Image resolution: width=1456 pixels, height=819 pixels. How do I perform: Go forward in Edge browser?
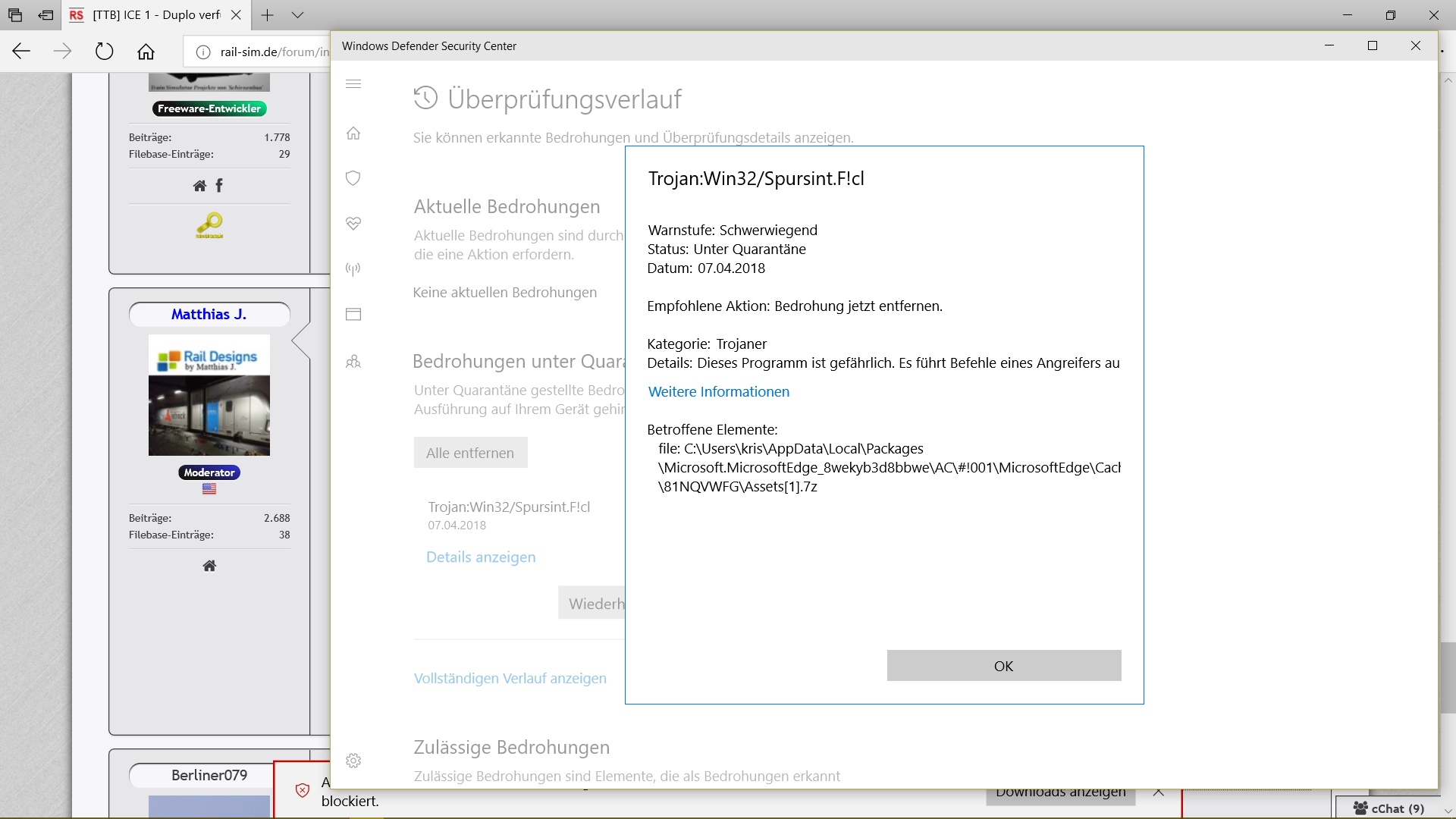click(63, 52)
